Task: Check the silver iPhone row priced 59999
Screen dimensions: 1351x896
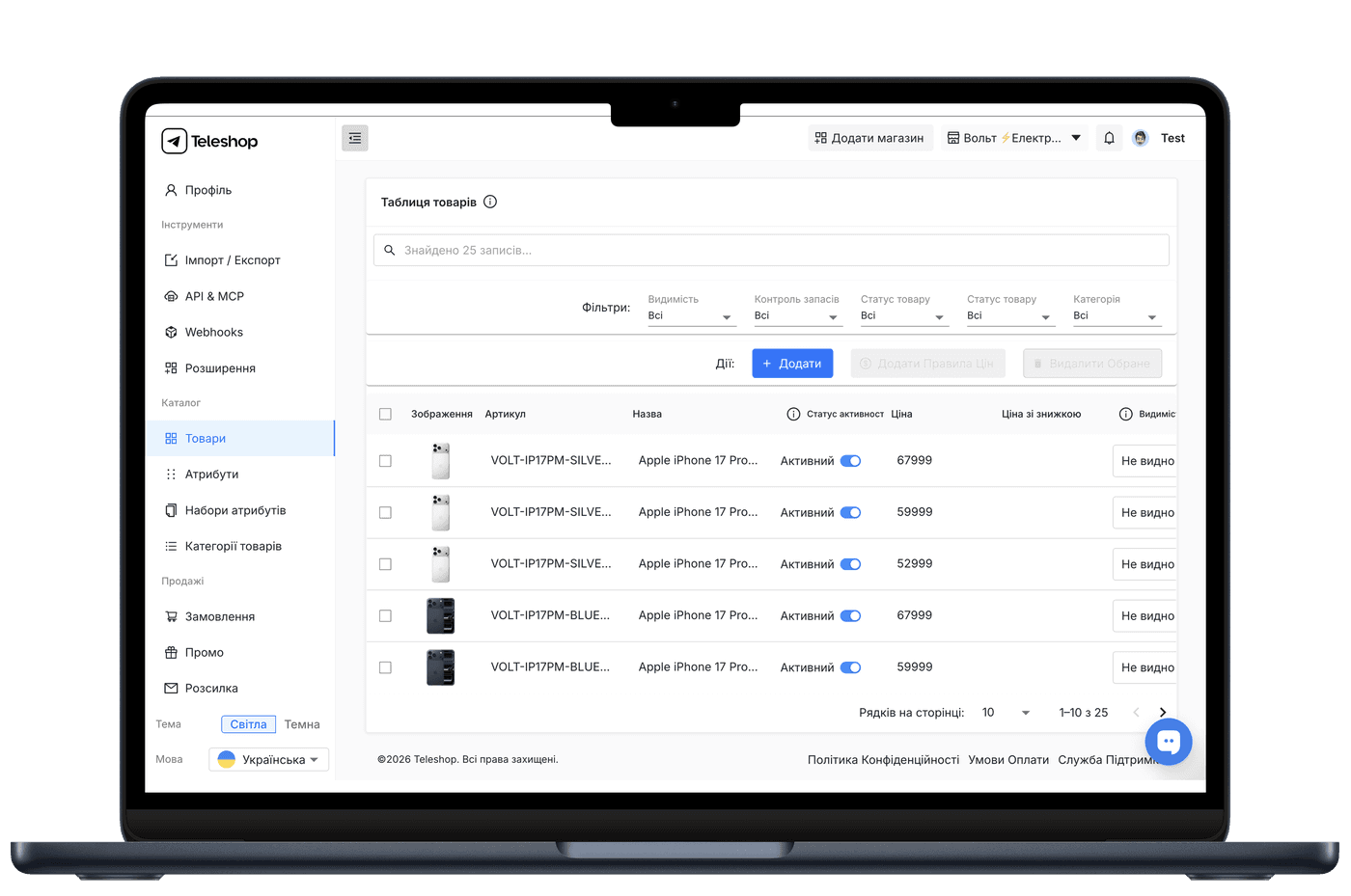Action: [385, 512]
